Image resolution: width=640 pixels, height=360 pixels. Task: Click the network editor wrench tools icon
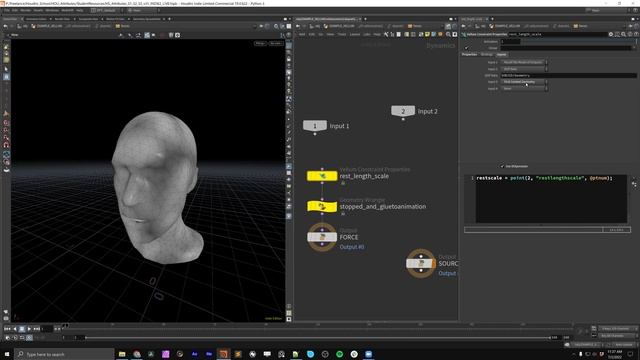[x=386, y=34]
